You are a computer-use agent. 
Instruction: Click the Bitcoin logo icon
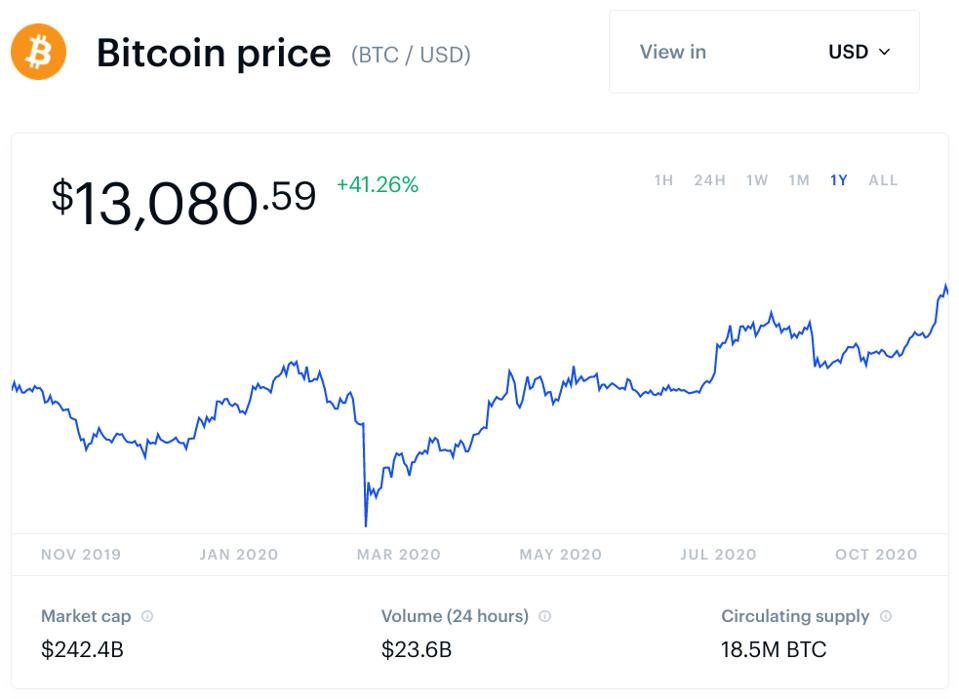[x=37, y=52]
